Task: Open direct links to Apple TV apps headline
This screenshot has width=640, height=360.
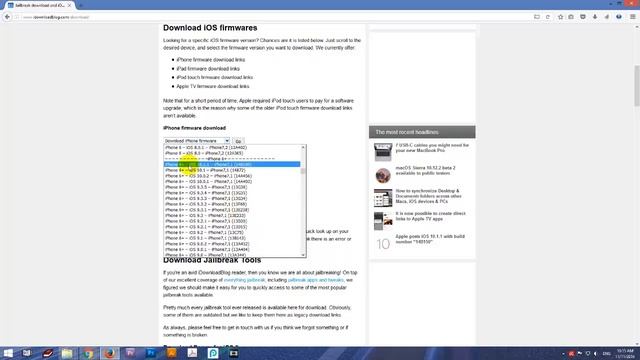Action: (430, 216)
